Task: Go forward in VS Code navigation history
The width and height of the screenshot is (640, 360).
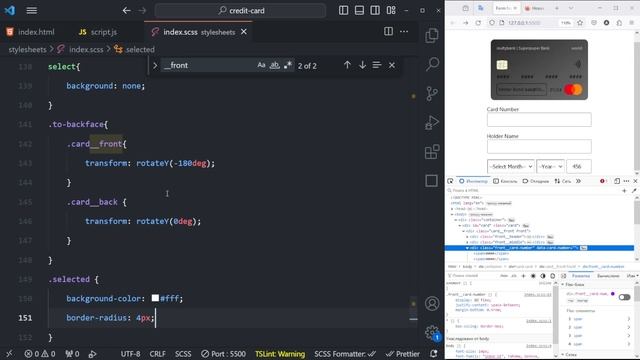Action: 142,10
